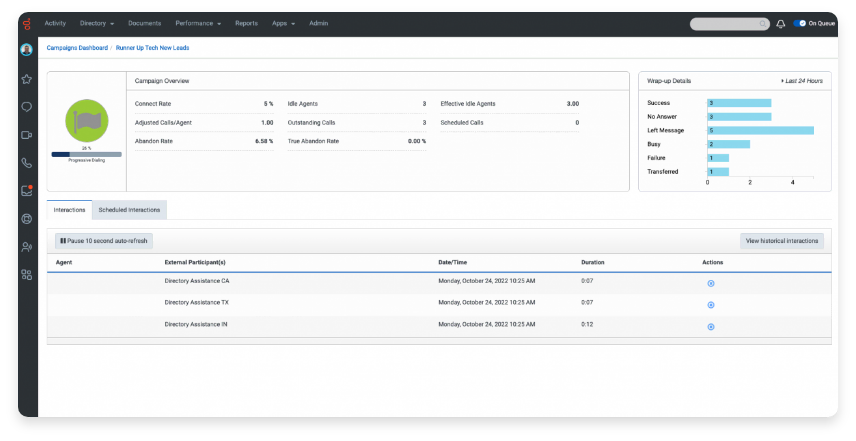Open the chat bubble sidebar icon

26,107
